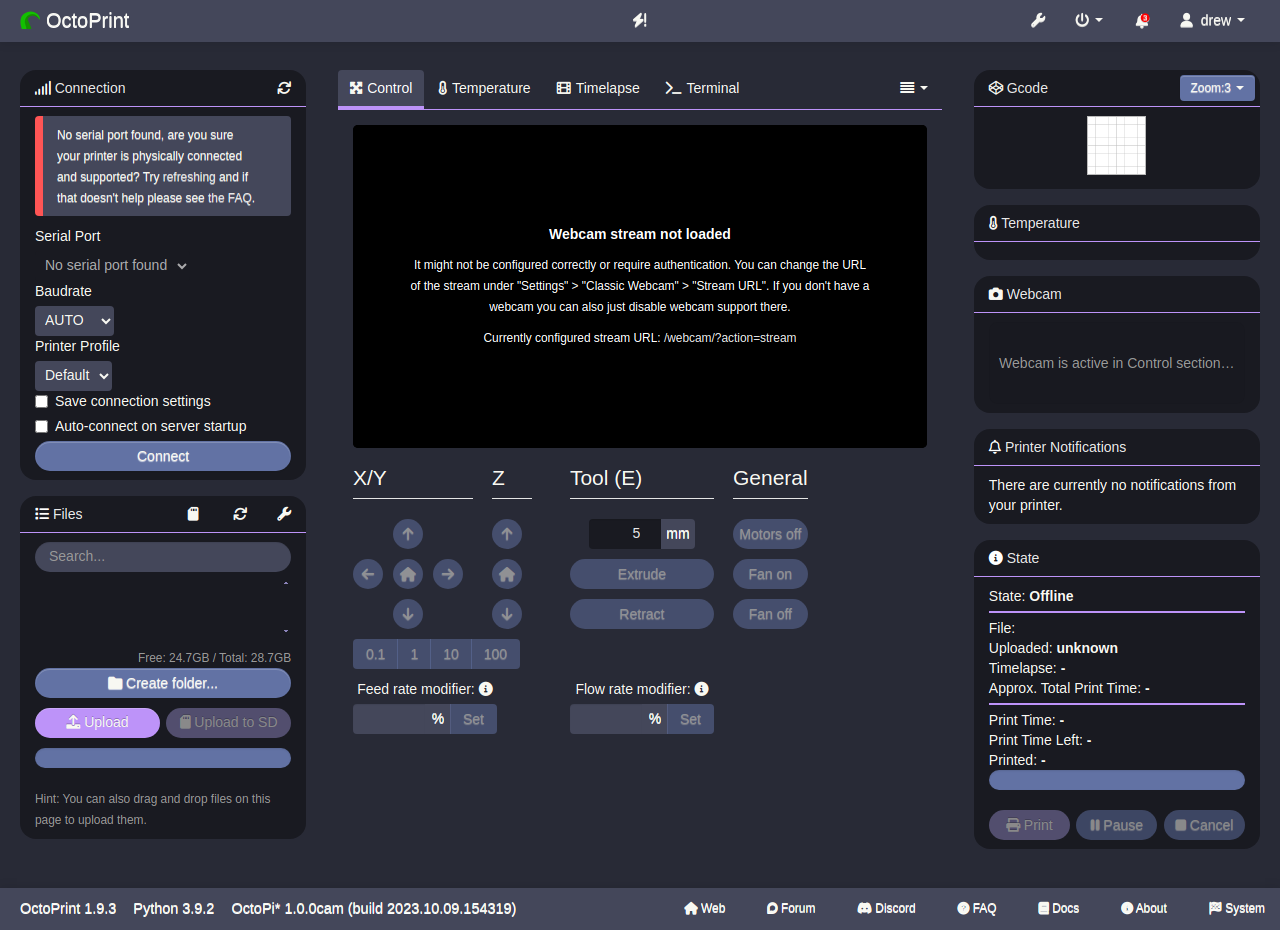Click the SD card icon in Files
The height and width of the screenshot is (930, 1280).
click(x=194, y=514)
